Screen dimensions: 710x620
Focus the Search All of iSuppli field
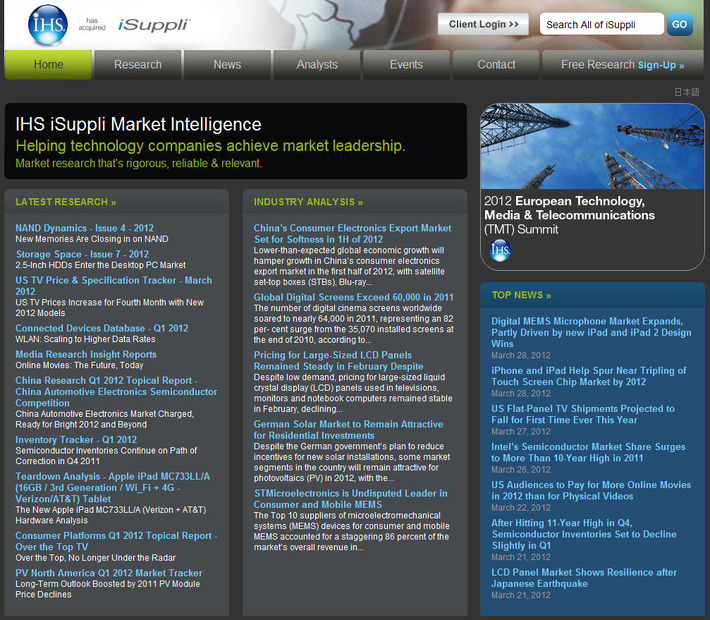(601, 24)
